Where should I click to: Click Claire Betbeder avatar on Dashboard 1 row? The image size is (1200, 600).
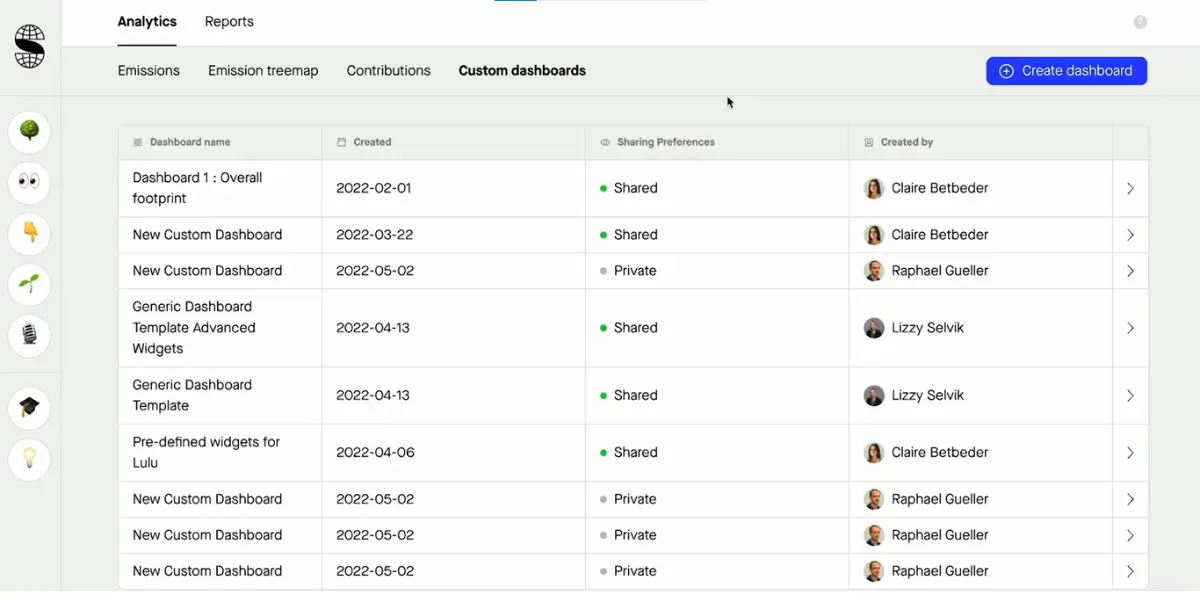tap(874, 188)
